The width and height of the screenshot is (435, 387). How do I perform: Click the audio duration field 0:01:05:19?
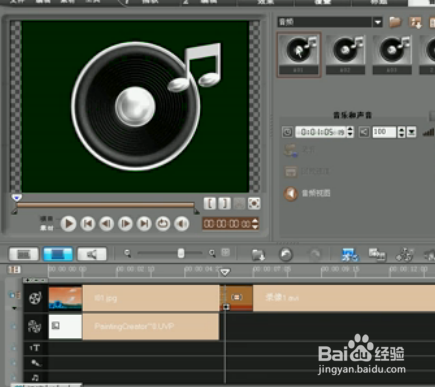(321, 132)
